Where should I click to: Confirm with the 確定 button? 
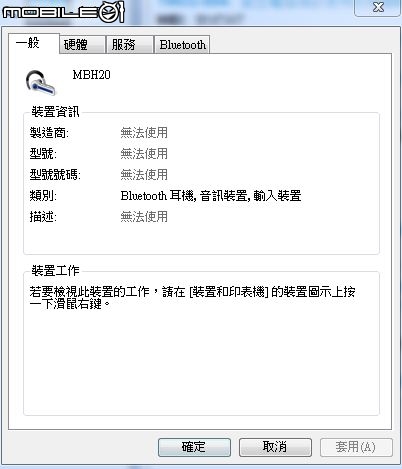[194, 447]
